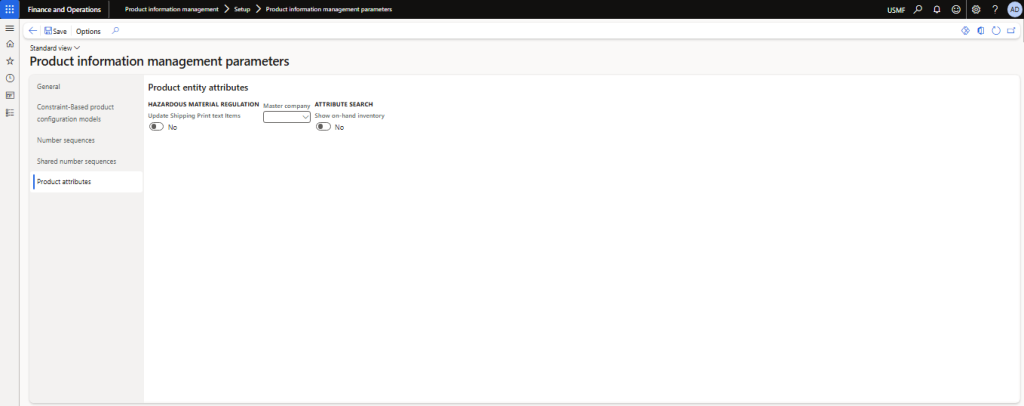Enable Show on-hand inventory toggle

pyautogui.click(x=323, y=127)
